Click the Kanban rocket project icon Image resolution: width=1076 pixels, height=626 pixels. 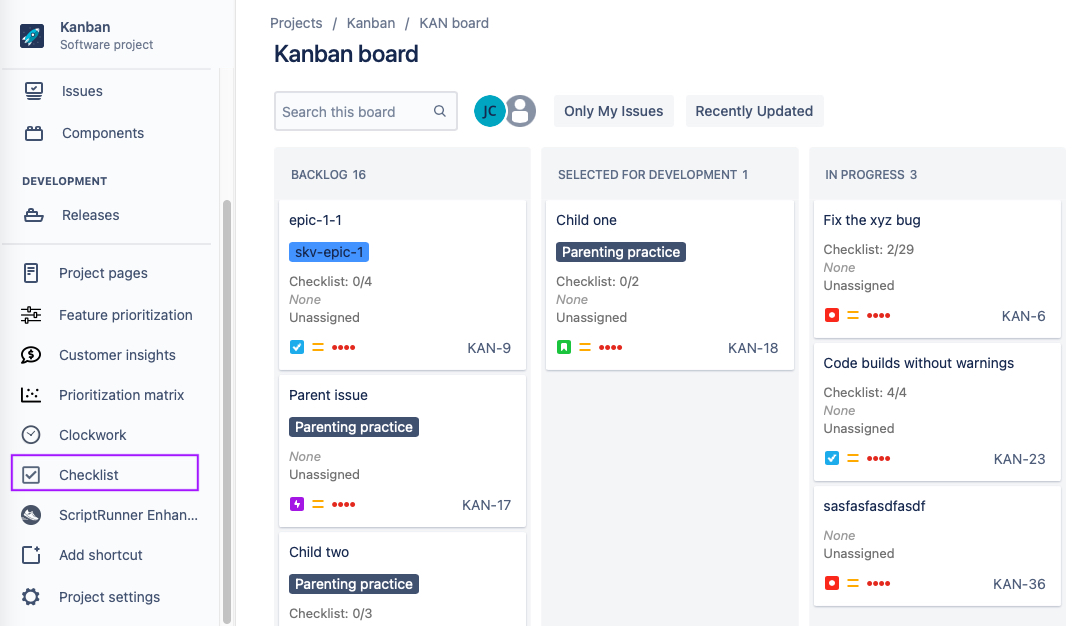32,36
